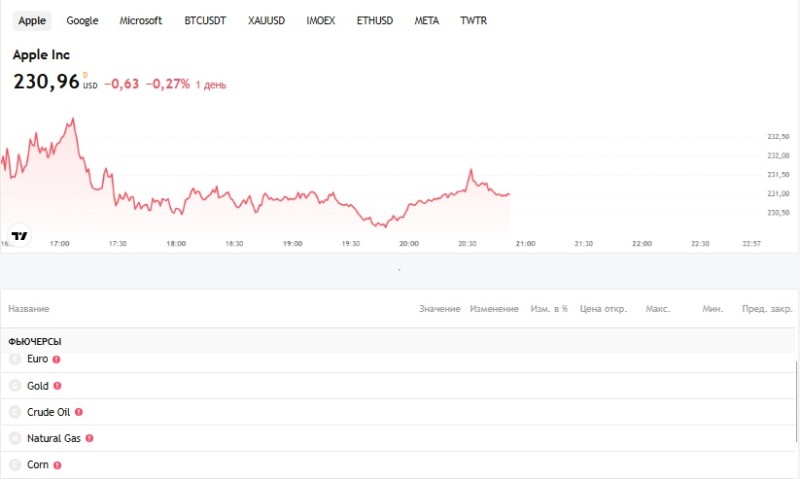Click the Crude Oil symbol logo icon
The height and width of the screenshot is (479, 800).
[x=15, y=412]
